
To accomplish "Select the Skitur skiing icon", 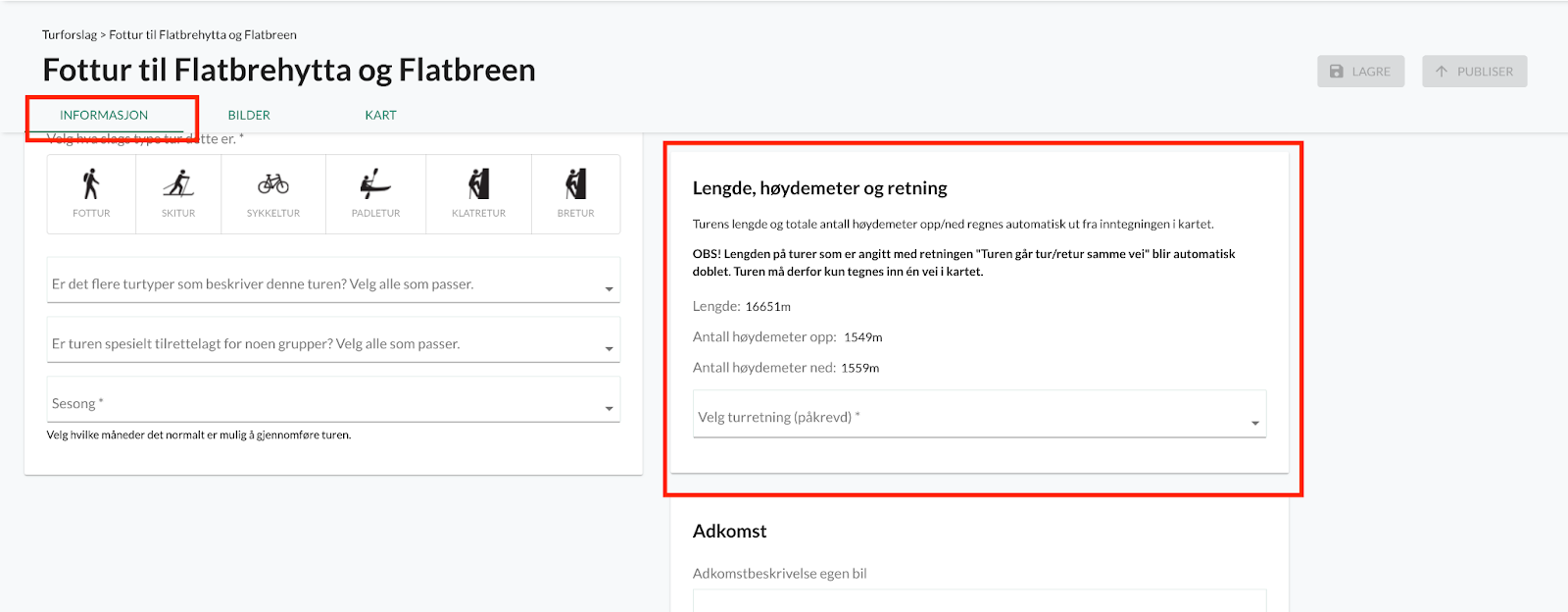I will pyautogui.click(x=178, y=184).
